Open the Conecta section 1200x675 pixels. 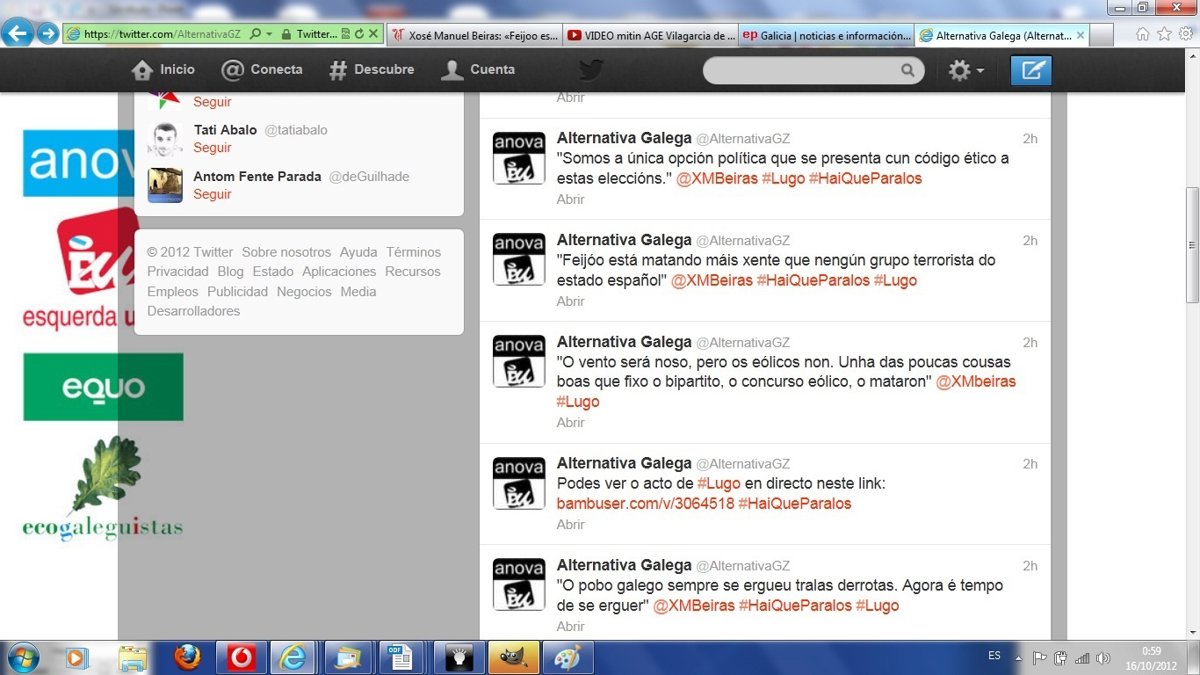coord(262,70)
